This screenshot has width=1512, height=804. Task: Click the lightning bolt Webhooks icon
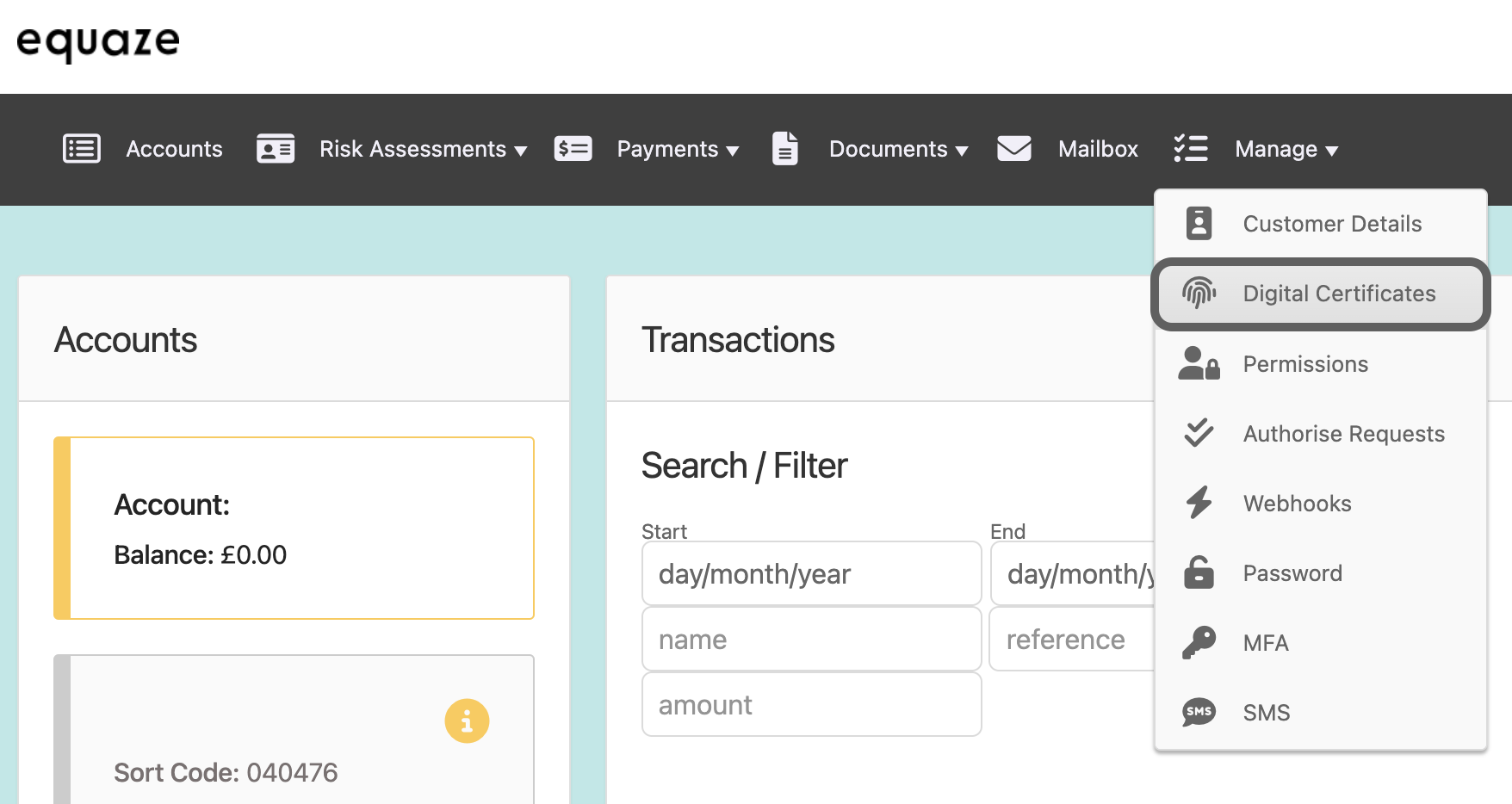(1199, 503)
